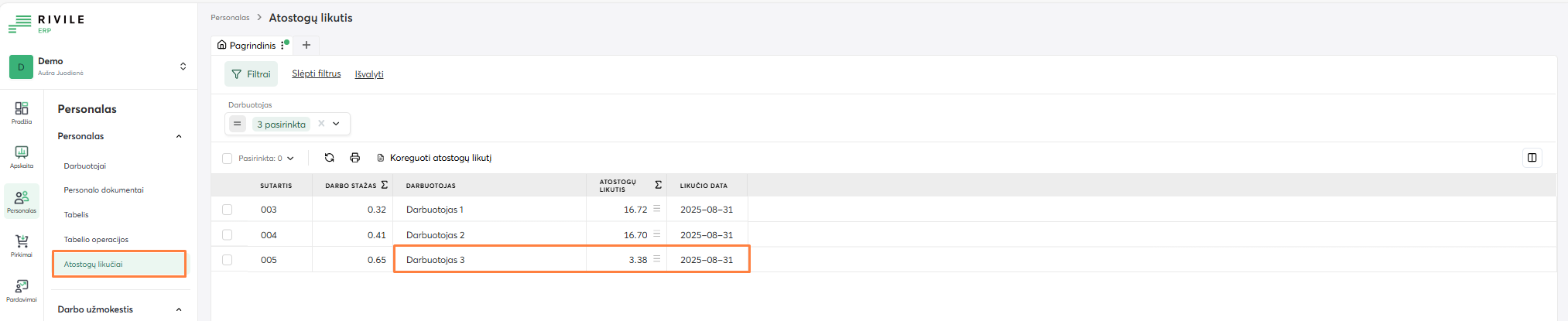This screenshot has width=1568, height=321.
Task: Click the refresh table icon
Action: 329,158
